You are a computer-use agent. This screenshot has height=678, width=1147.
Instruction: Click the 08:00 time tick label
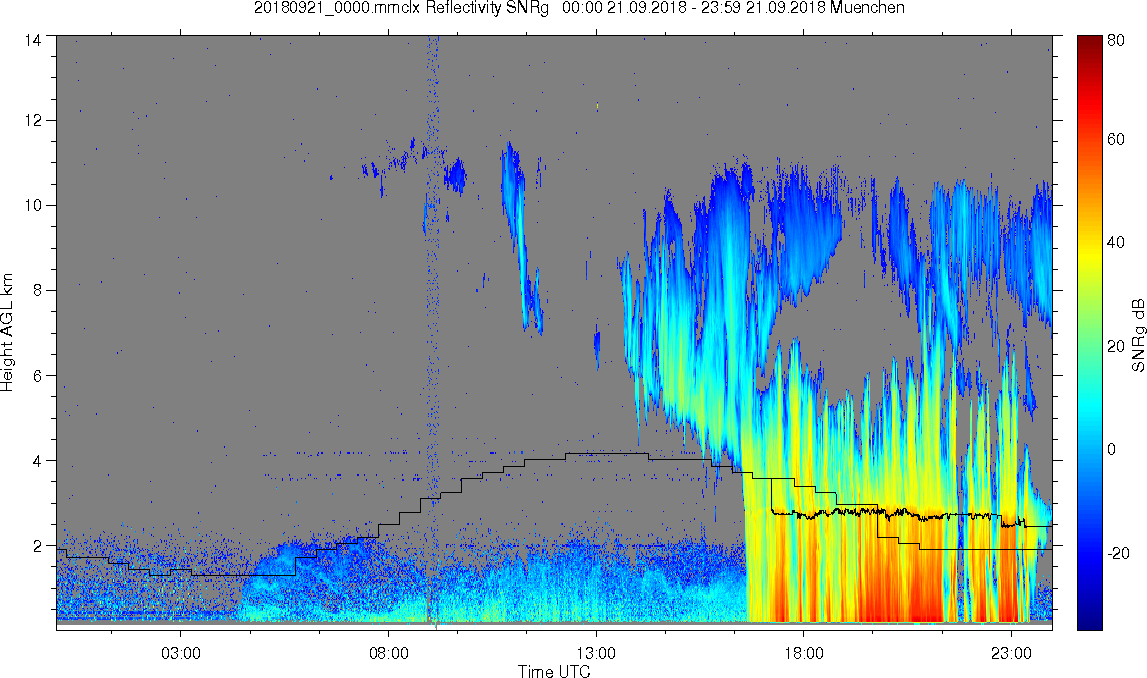pyautogui.click(x=388, y=653)
